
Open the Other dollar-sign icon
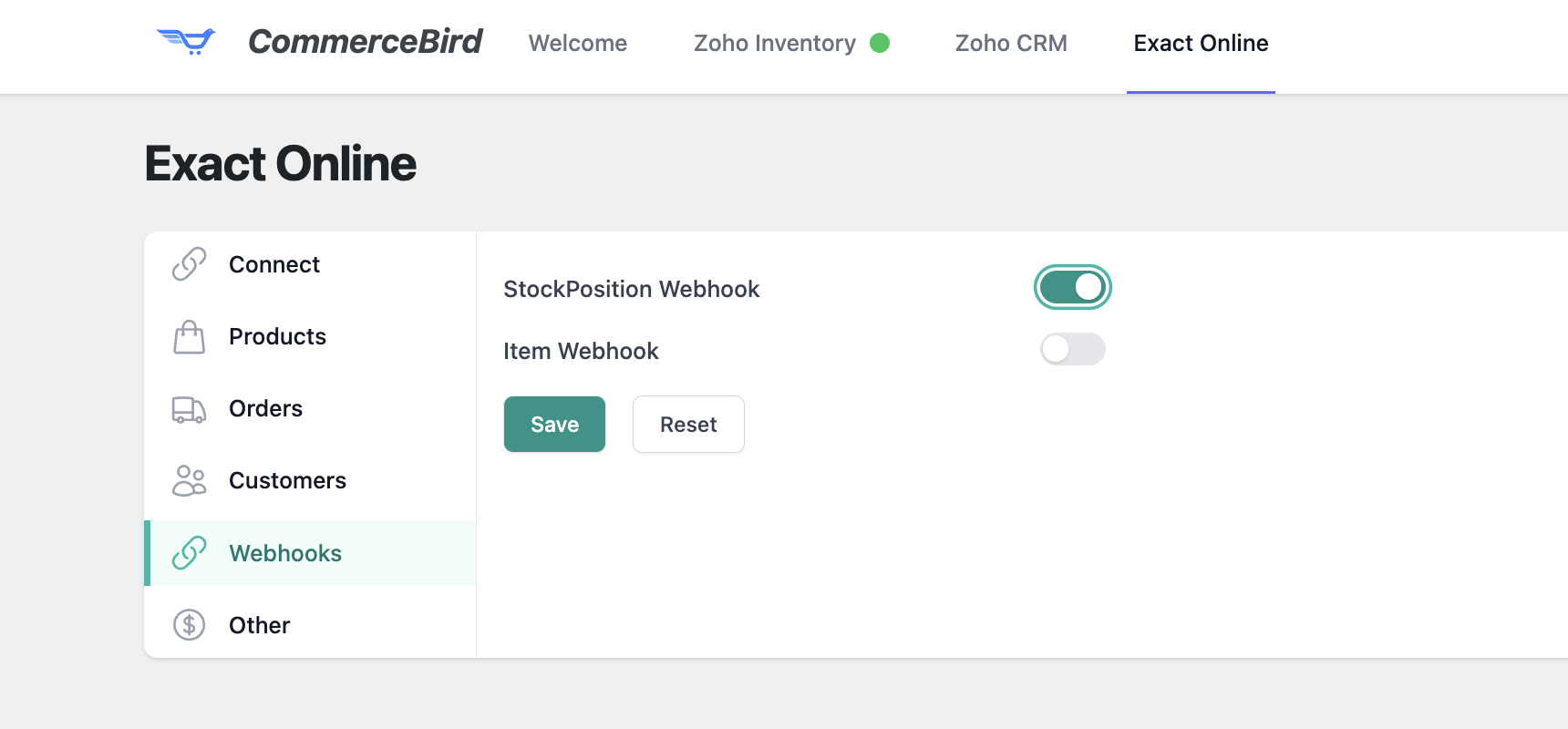tap(189, 625)
